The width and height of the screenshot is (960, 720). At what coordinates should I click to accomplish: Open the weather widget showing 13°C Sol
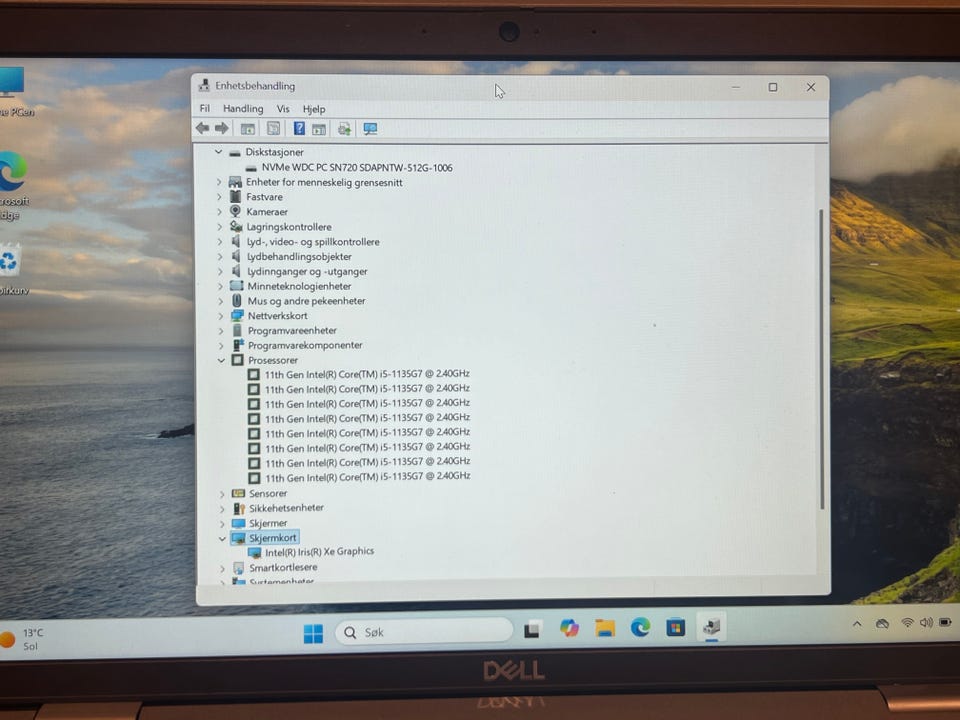pos(23,639)
